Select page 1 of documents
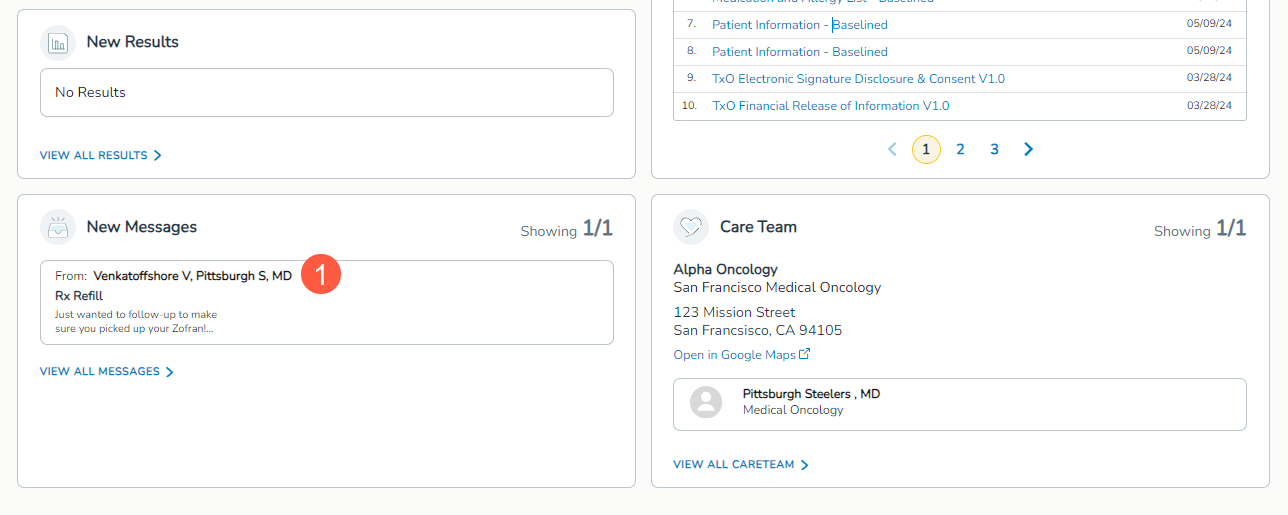Image resolution: width=1288 pixels, height=515 pixels. tap(926, 149)
